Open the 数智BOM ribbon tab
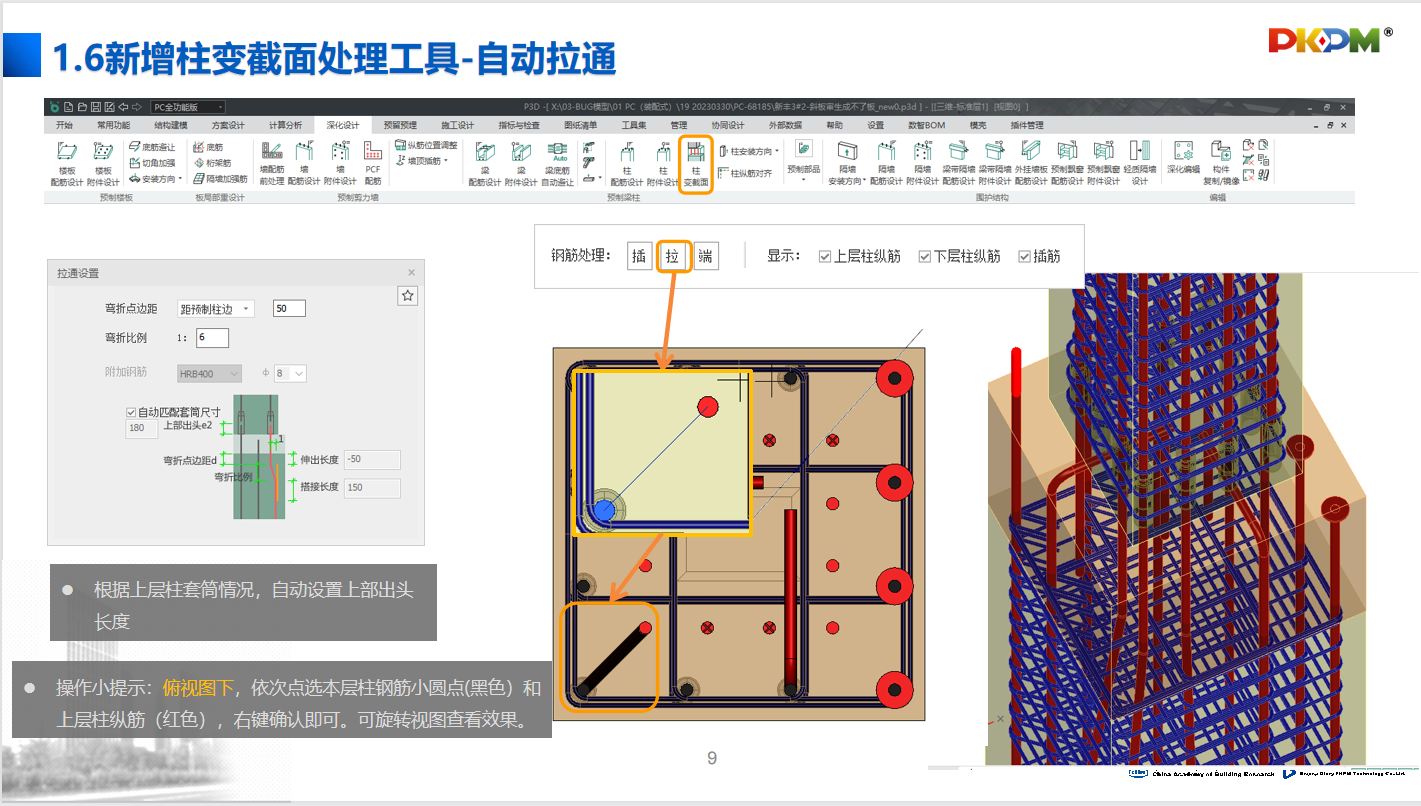Viewport: 1421px width, 806px height. [926, 125]
